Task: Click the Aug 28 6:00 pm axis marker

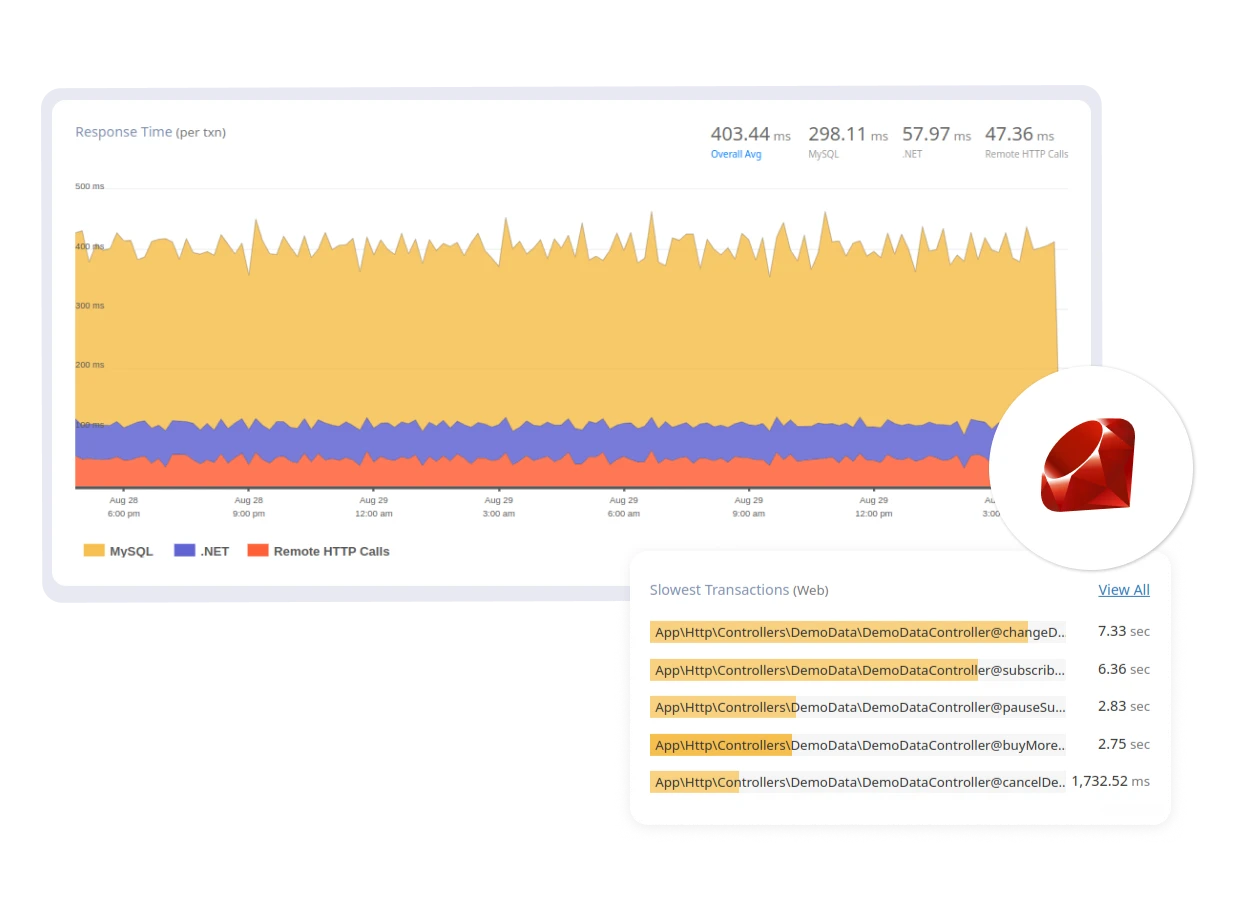Action: [124, 506]
